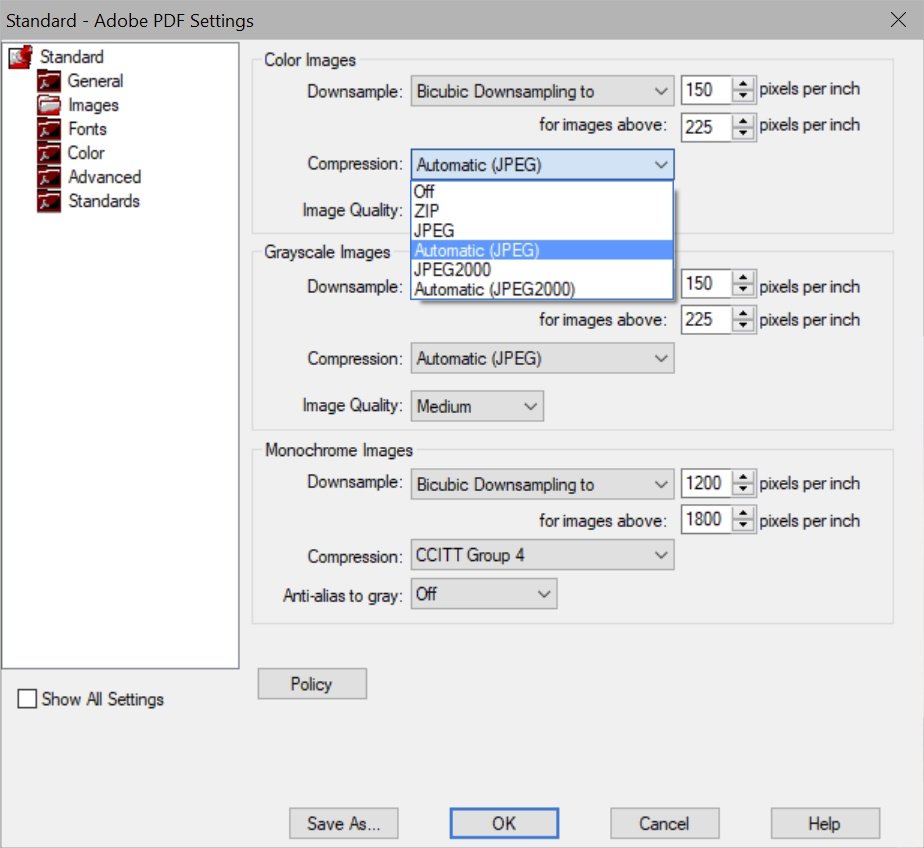The image size is (924, 848).
Task: Click the Cancel button
Action: point(664,823)
